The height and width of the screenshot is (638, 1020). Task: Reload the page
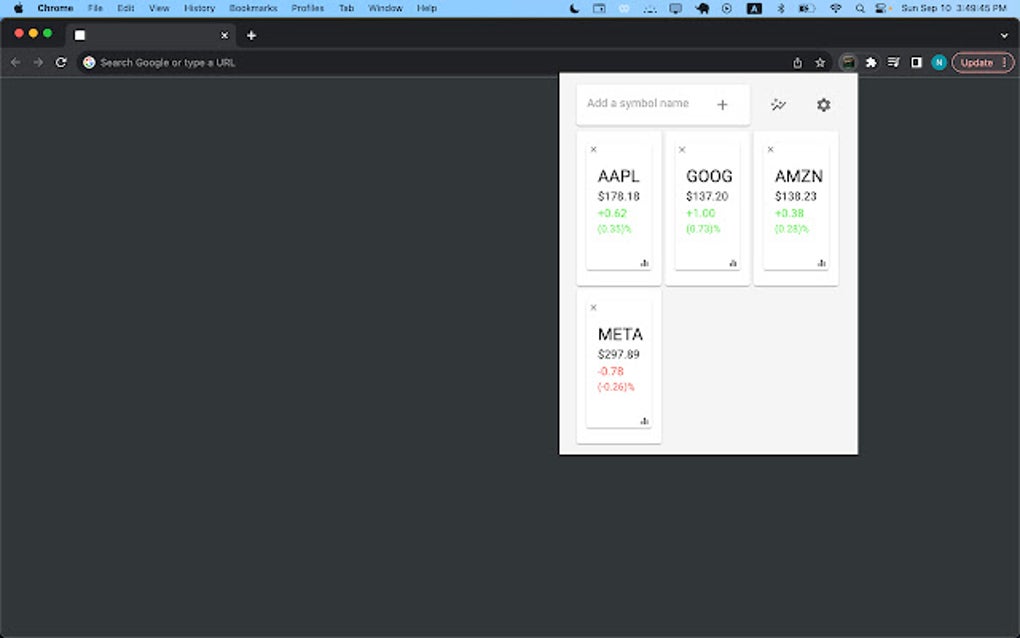(x=61, y=62)
